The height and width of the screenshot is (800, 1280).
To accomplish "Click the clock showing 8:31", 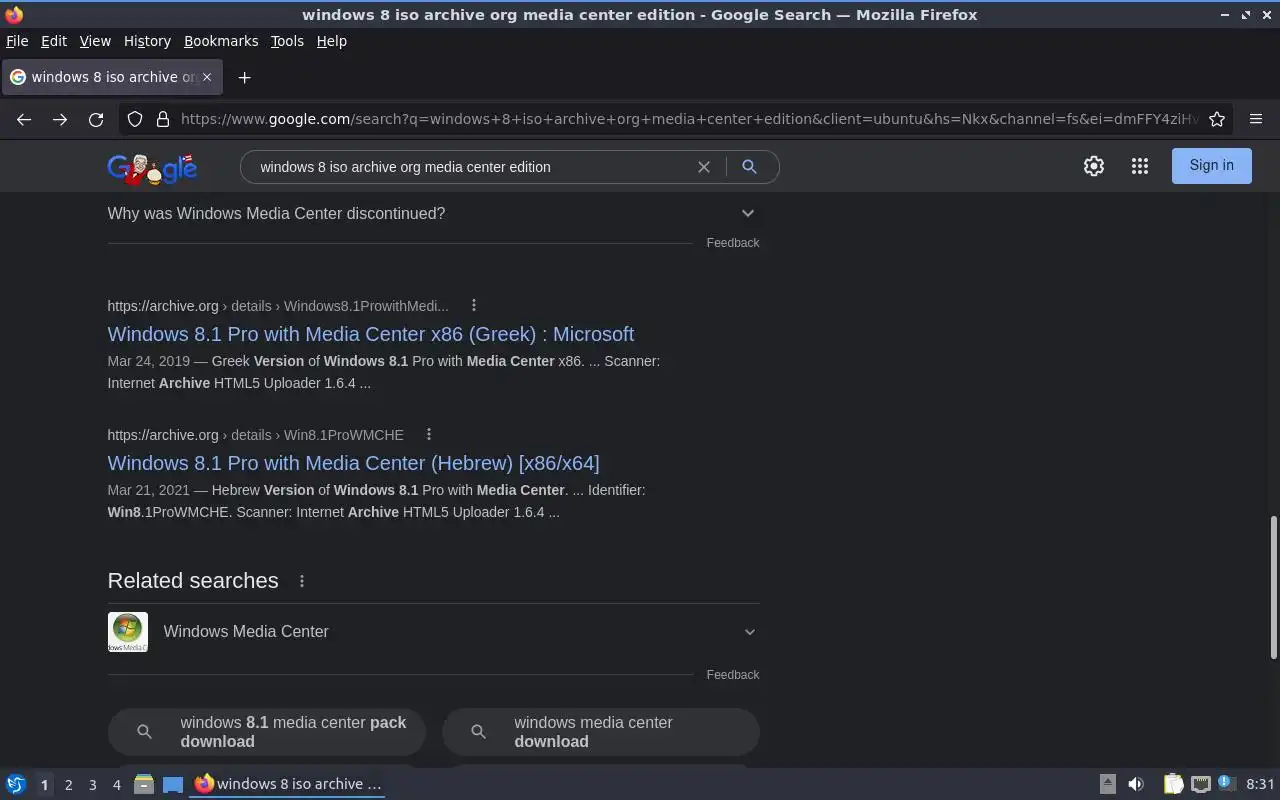I will tap(1260, 784).
